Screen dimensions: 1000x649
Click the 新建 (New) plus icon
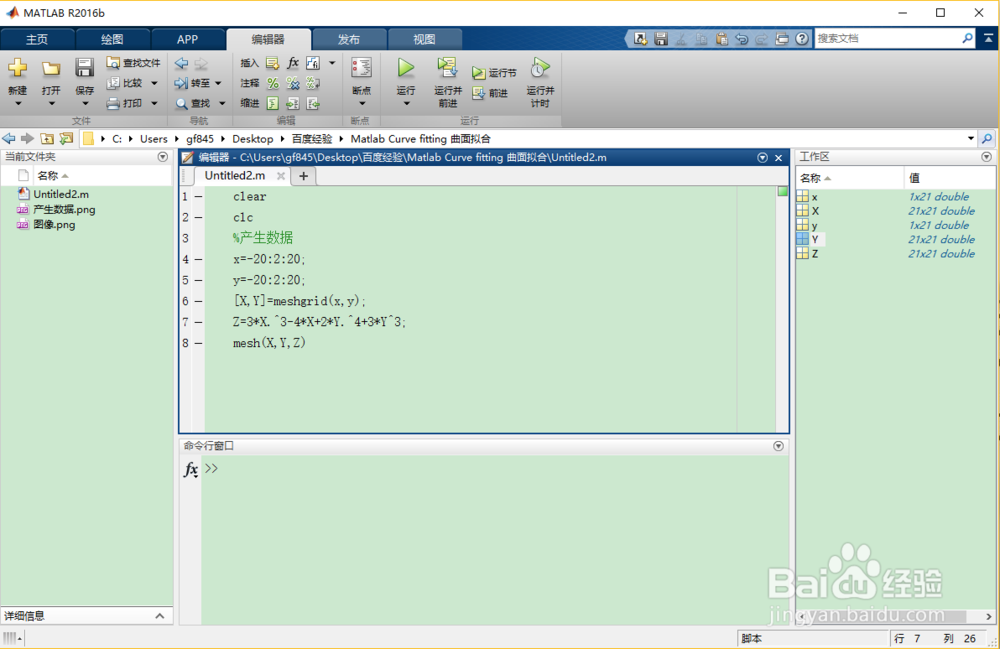[x=18, y=68]
